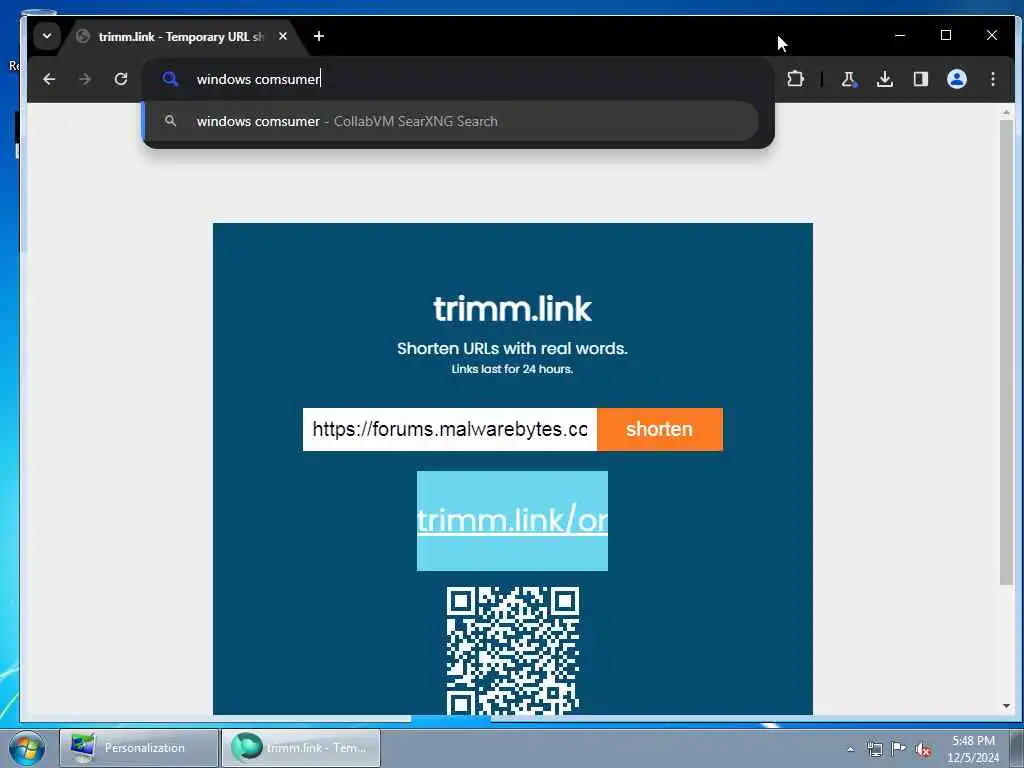Click 'Links last for 24 hours.' text

point(513,369)
